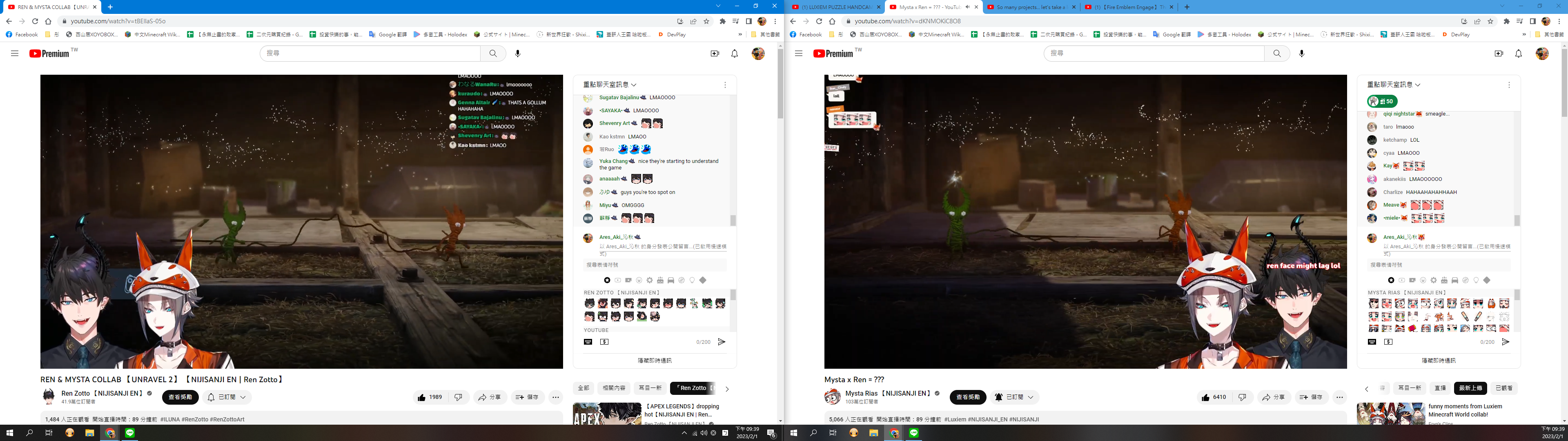Hide live chat in left window
The width and height of the screenshot is (1568, 441).
654,361
